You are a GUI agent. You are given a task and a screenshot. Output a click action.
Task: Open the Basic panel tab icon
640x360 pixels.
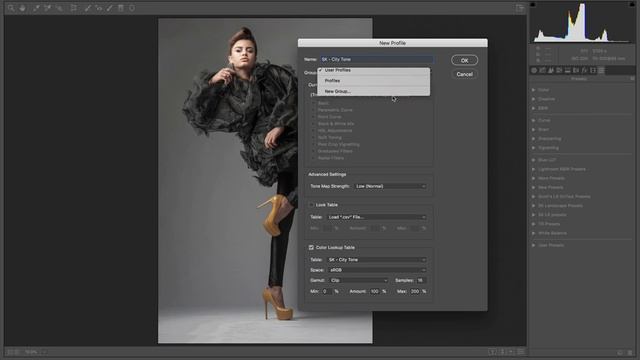[x=534, y=70]
